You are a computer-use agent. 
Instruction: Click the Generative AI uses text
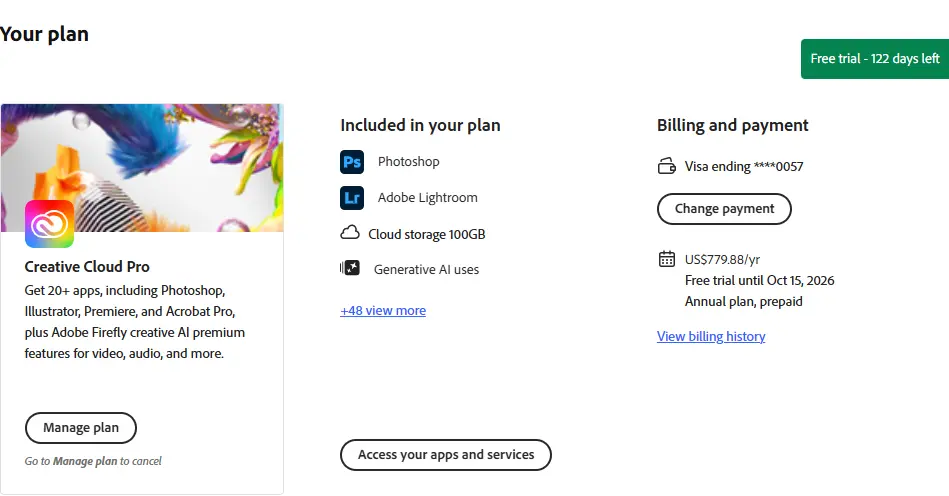pyautogui.click(x=426, y=270)
